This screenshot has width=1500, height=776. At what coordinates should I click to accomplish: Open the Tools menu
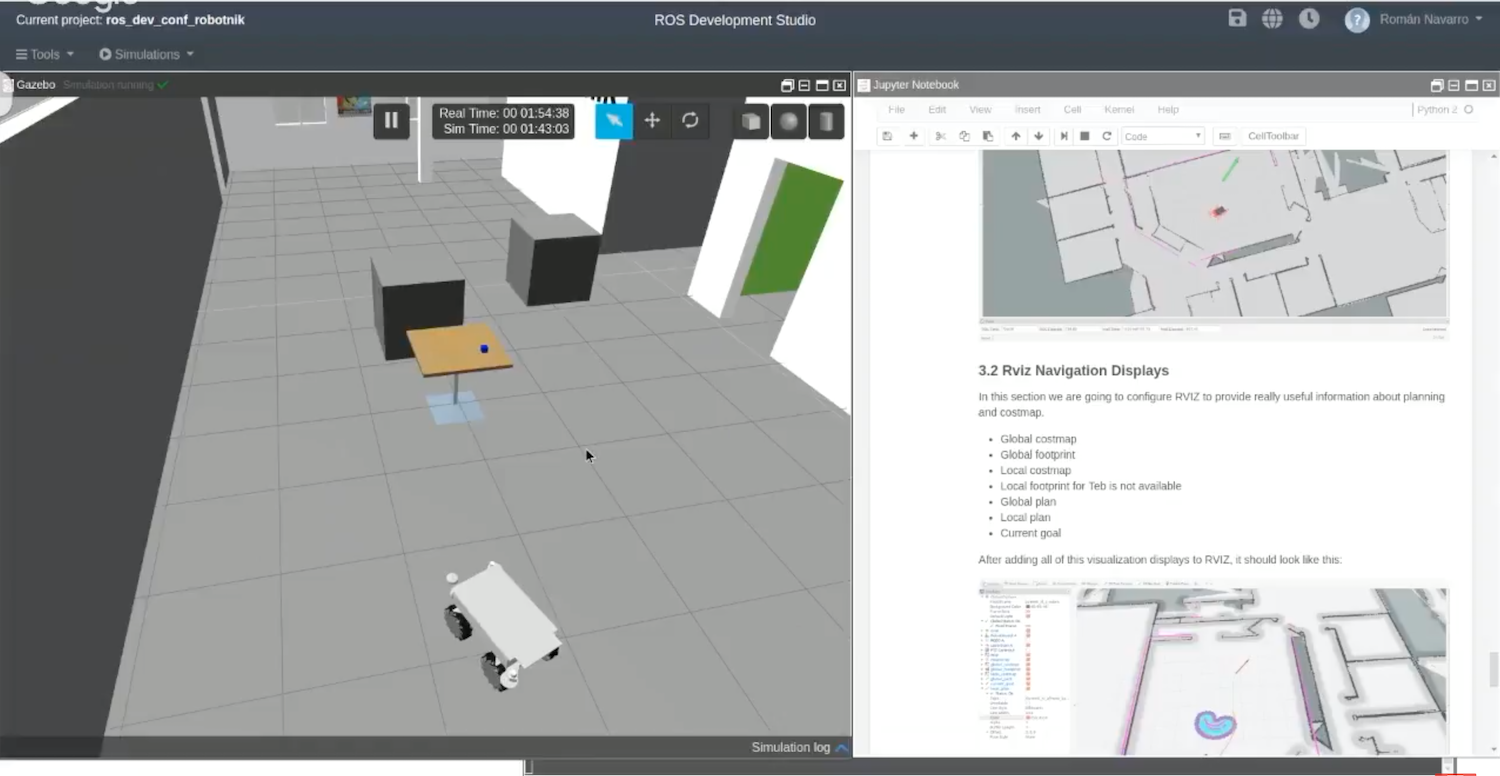pos(45,54)
